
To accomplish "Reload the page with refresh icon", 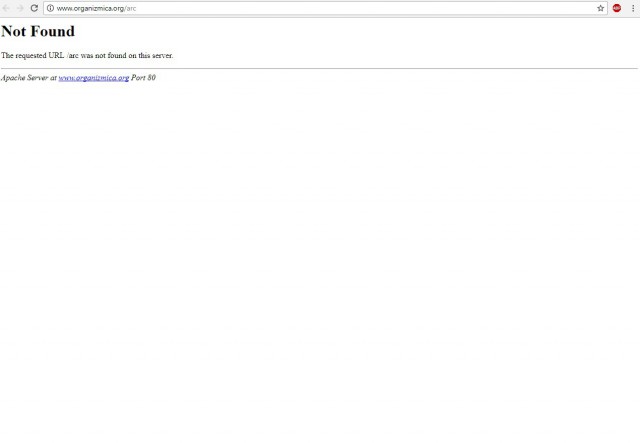I will pyautogui.click(x=34, y=8).
